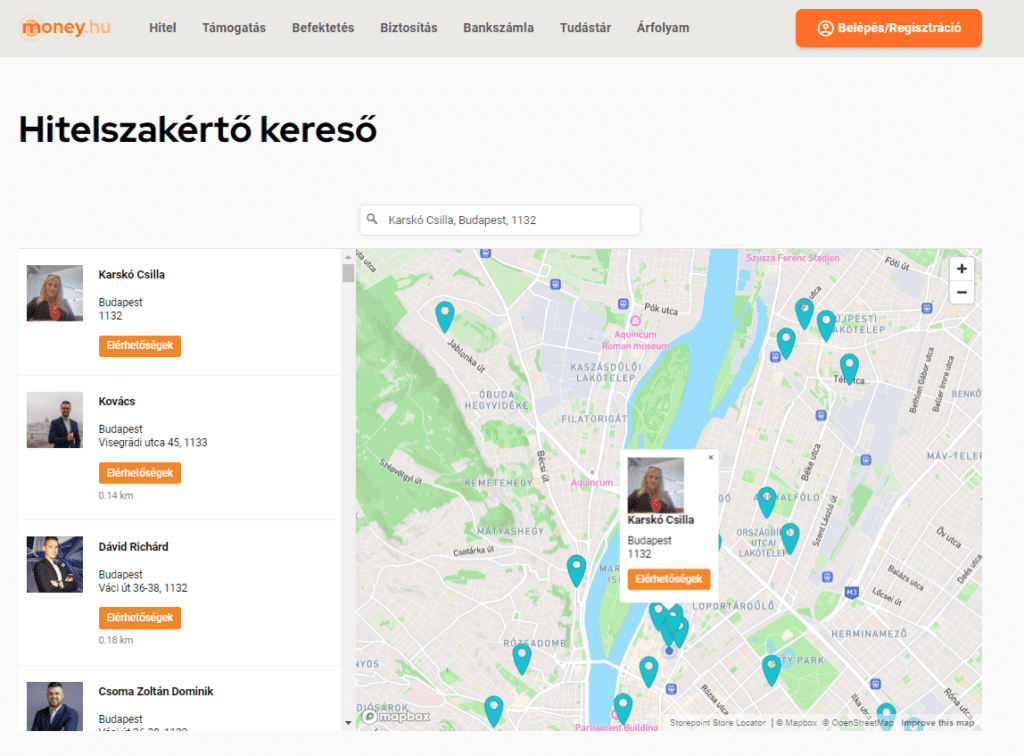Screen dimensions: 1024x756
Task: Zoom in on the map
Action: (x=961, y=268)
